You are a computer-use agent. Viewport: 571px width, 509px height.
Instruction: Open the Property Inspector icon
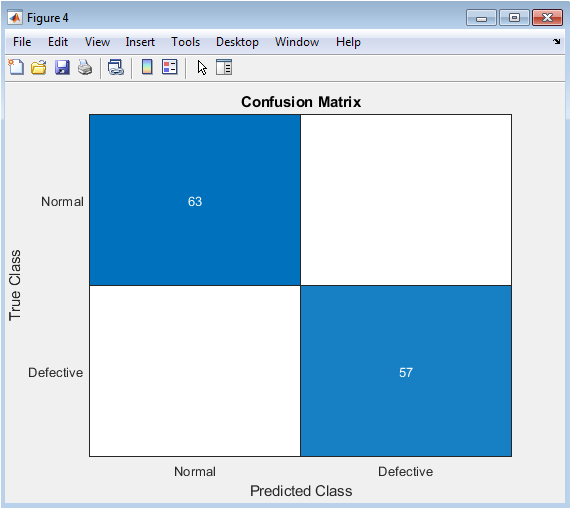click(x=224, y=67)
